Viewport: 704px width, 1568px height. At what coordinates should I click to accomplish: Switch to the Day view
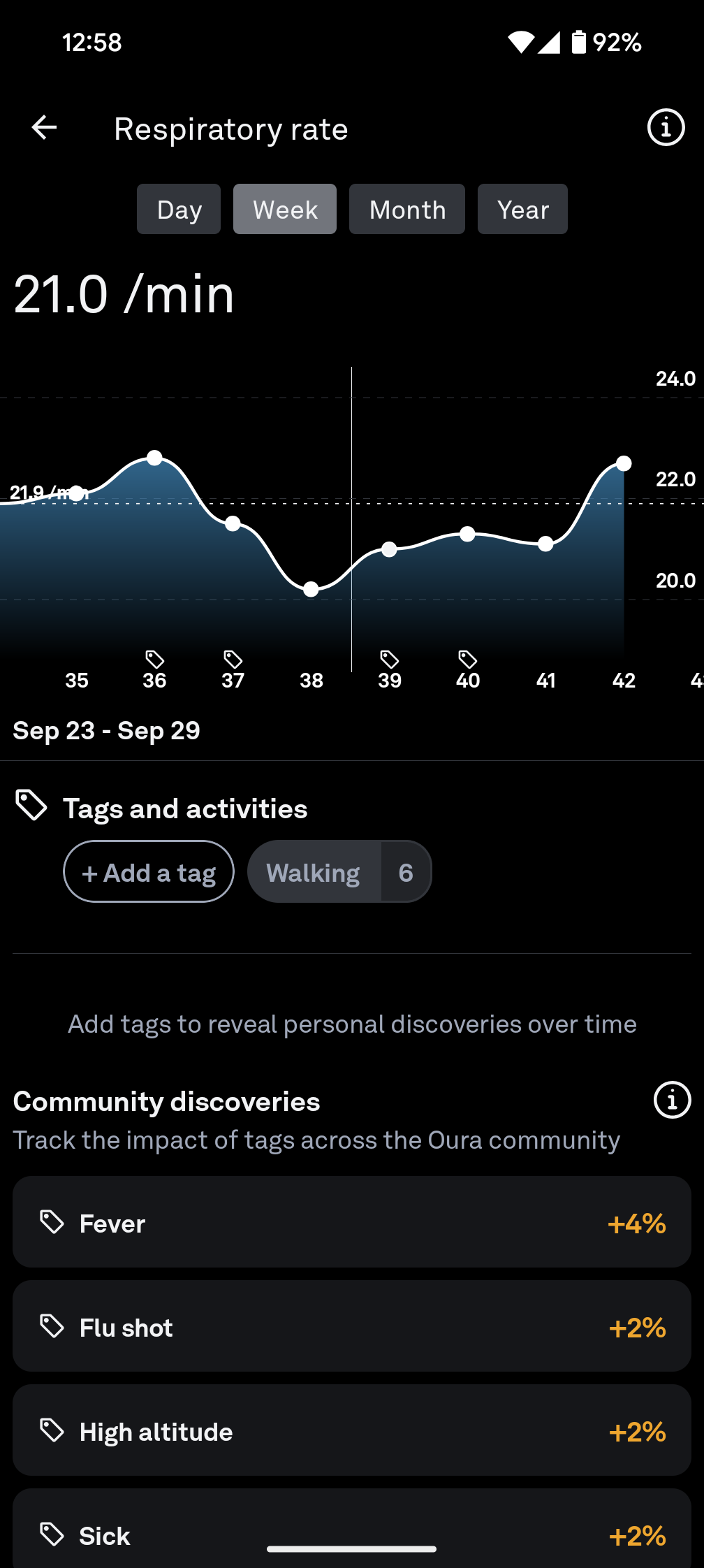[x=179, y=210]
